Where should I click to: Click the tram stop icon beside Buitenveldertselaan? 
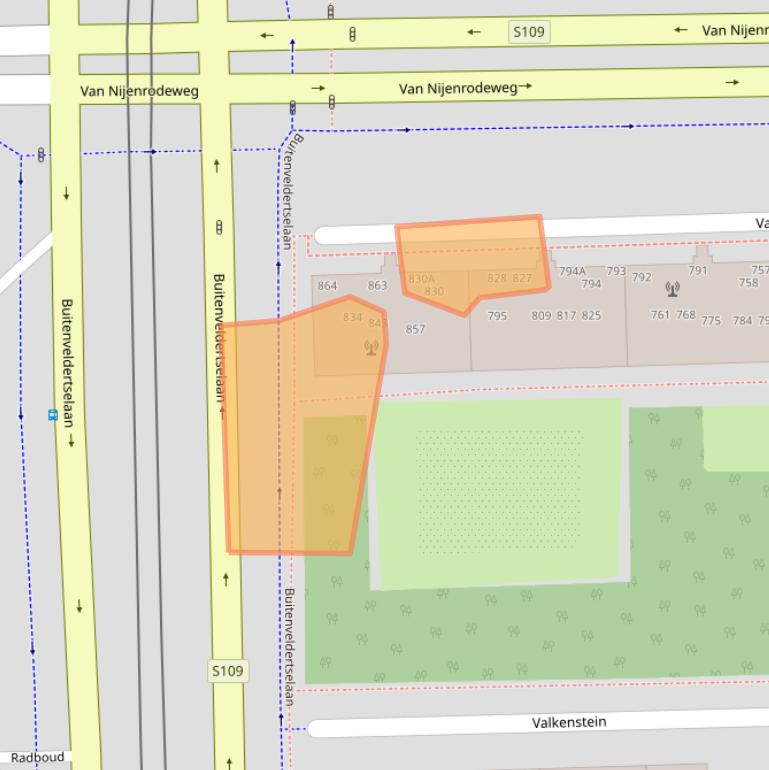(x=52, y=414)
